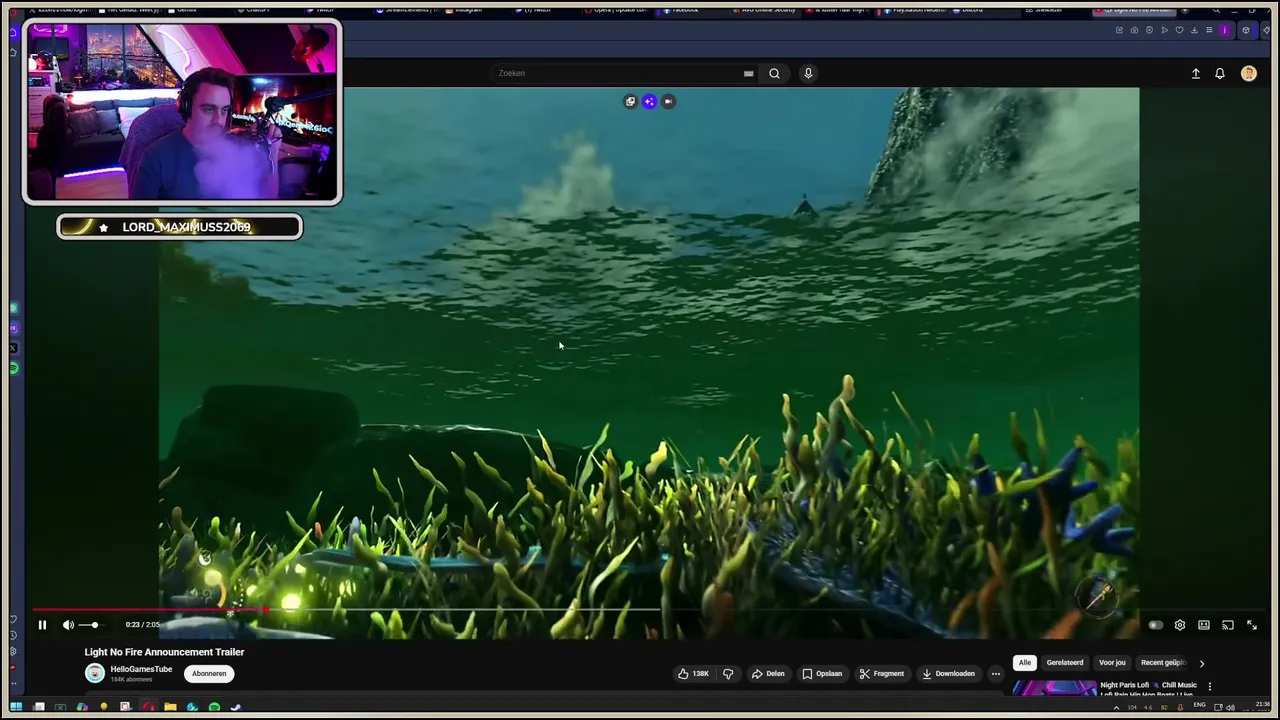Select the Alle filter chip
The width and height of the screenshot is (1280, 720).
1024,662
